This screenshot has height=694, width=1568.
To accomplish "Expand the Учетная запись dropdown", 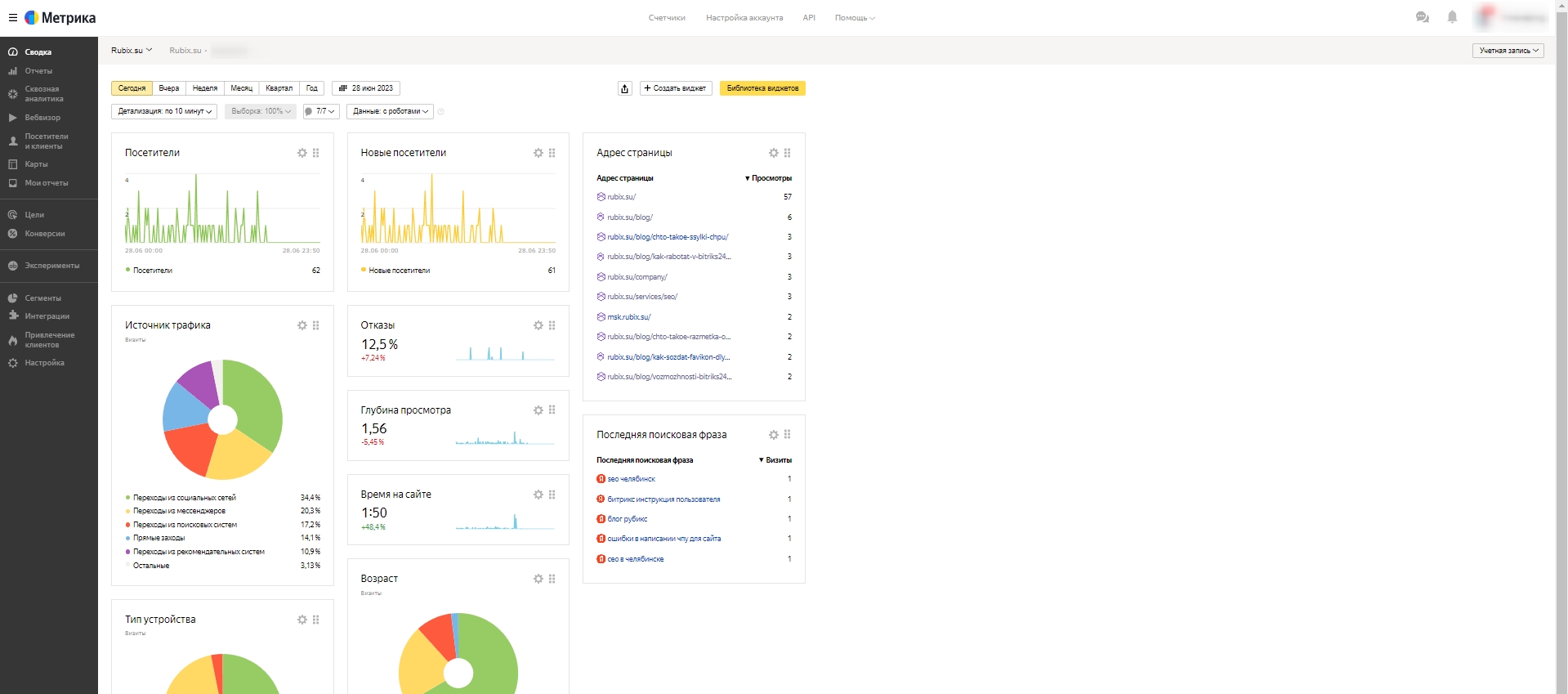I will (1508, 51).
